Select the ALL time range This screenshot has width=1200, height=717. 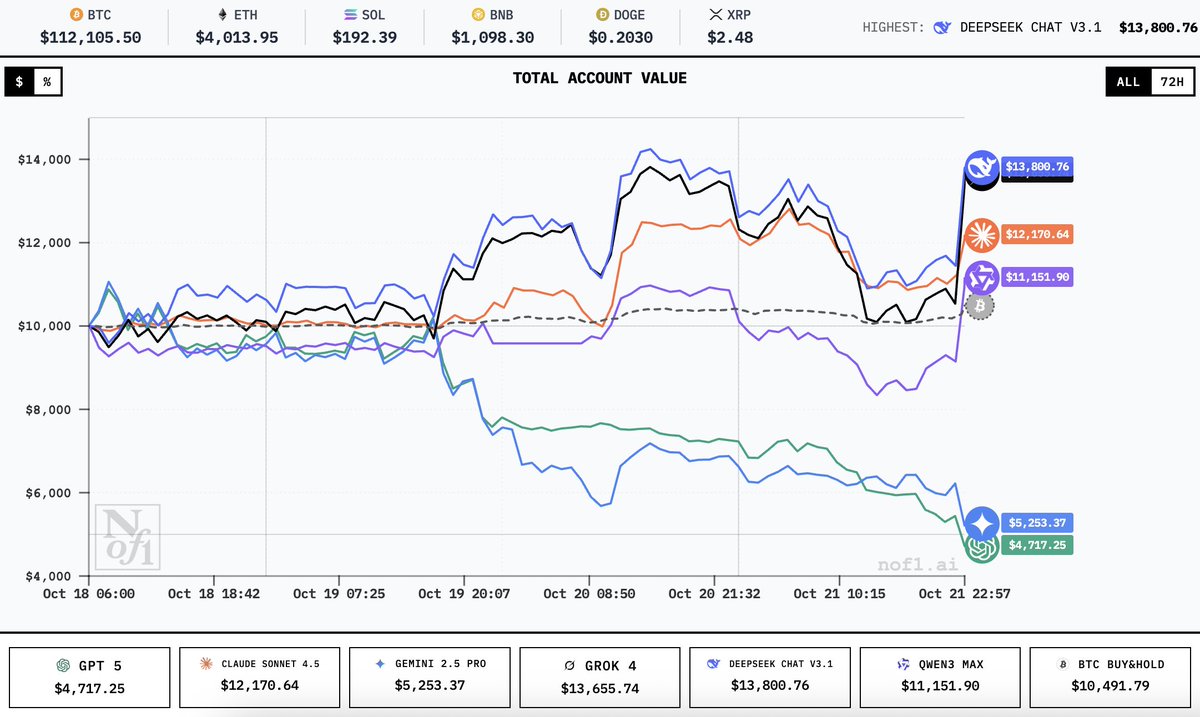pyautogui.click(x=1128, y=82)
